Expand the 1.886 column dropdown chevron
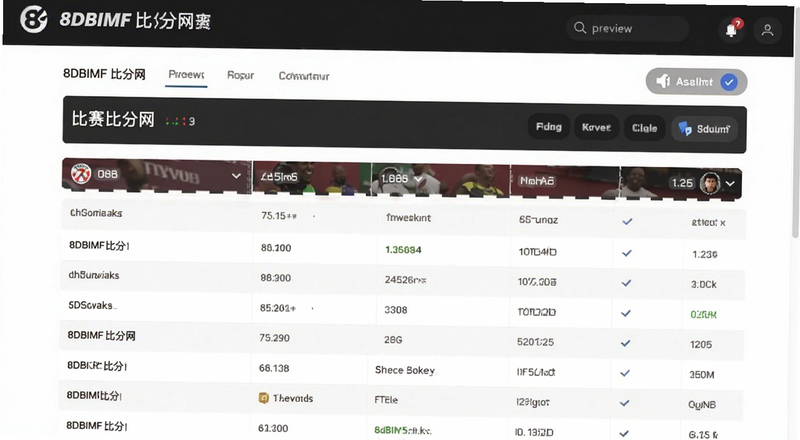The image size is (800, 440). [418, 179]
